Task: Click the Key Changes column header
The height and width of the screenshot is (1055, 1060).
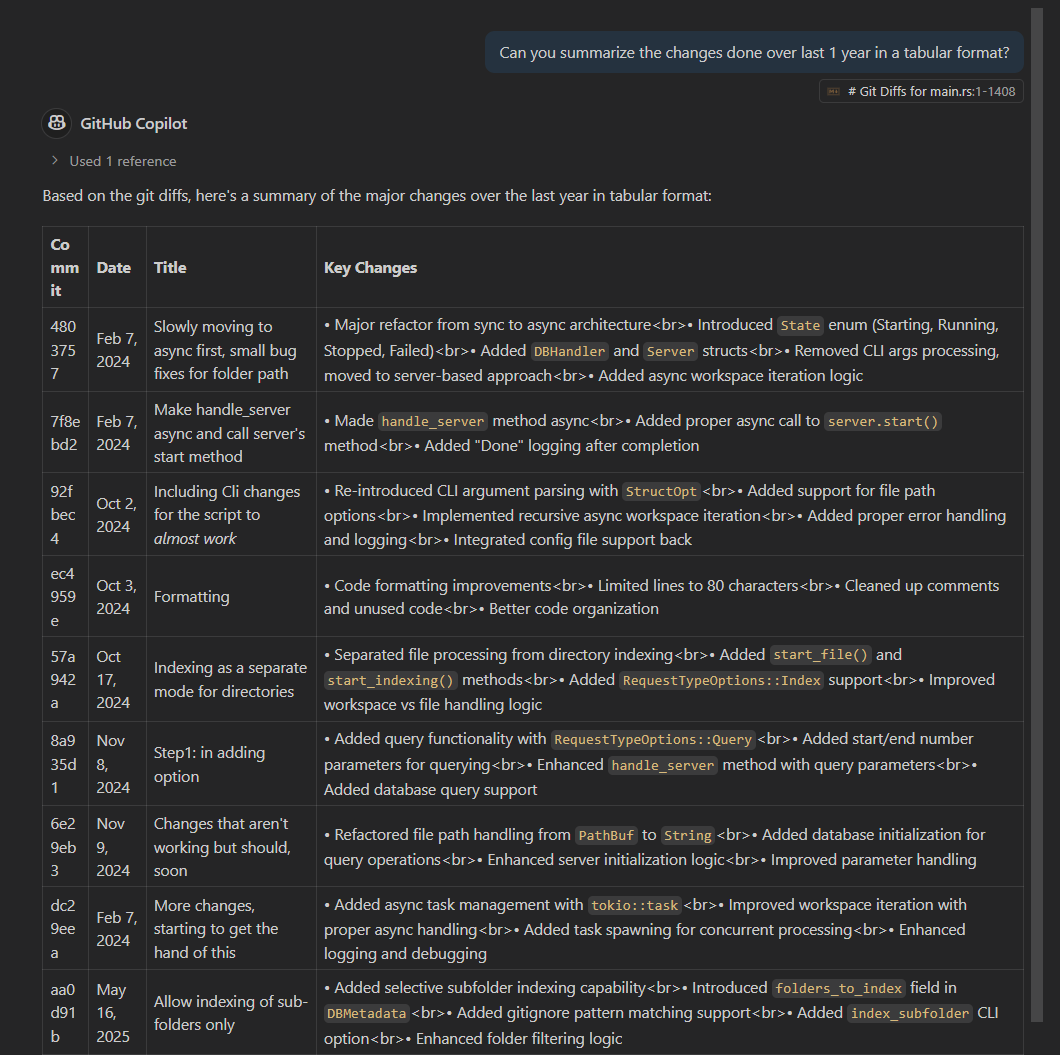Action: 370,268
